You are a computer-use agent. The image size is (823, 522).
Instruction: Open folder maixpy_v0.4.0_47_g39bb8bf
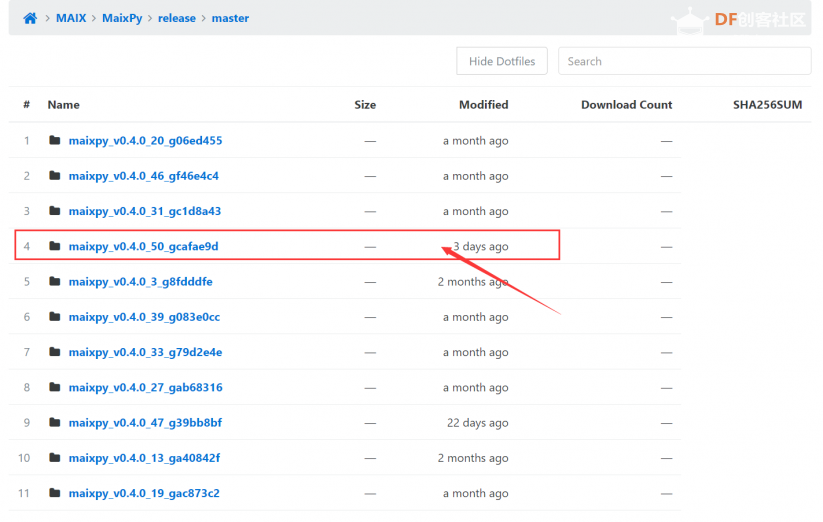pyautogui.click(x=145, y=422)
